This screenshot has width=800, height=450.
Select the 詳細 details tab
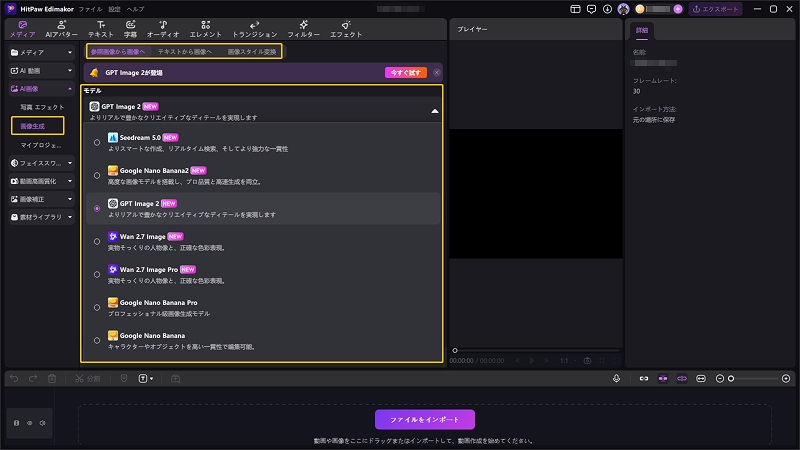pos(642,31)
